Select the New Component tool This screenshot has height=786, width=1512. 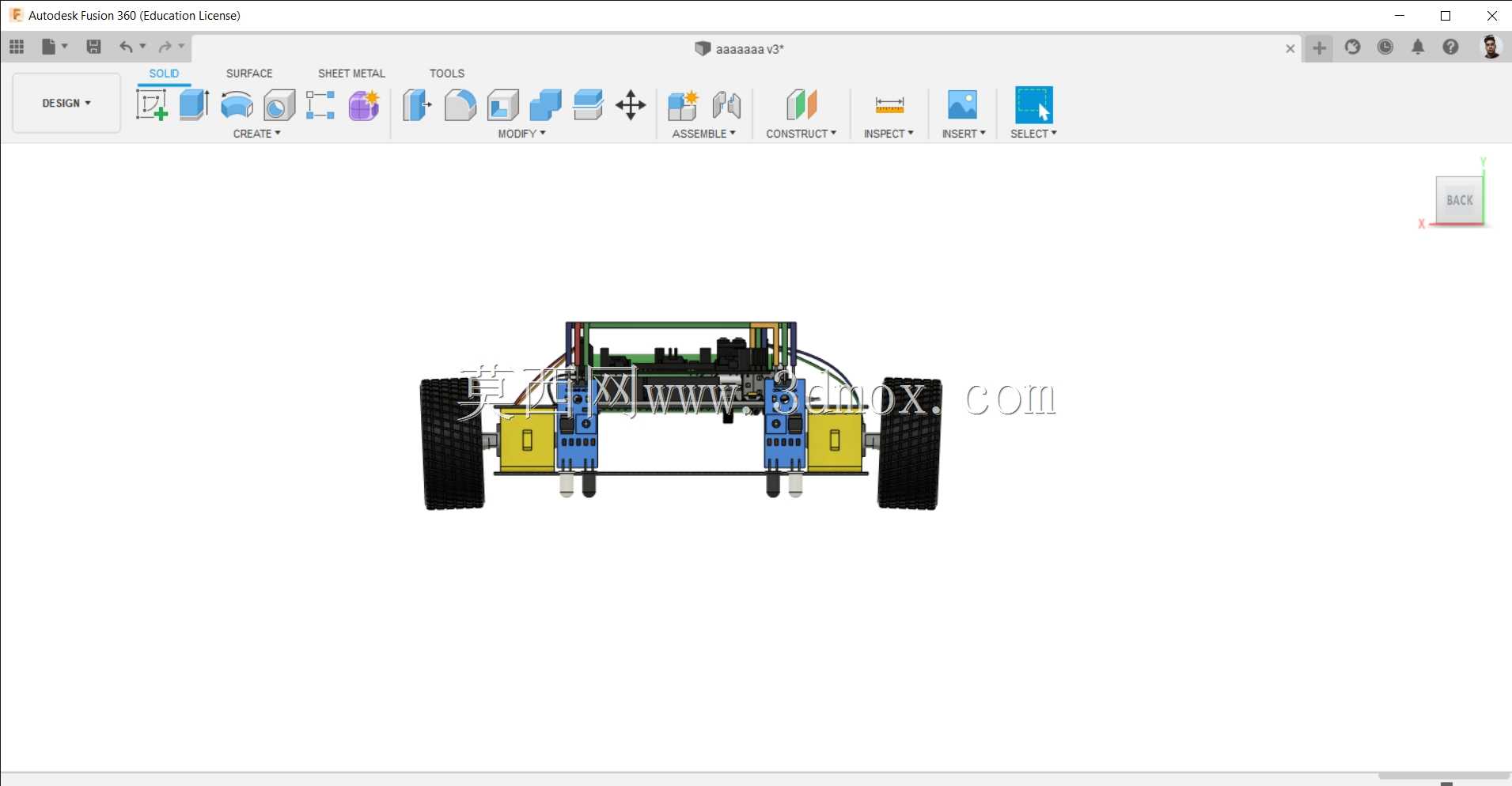(x=683, y=104)
